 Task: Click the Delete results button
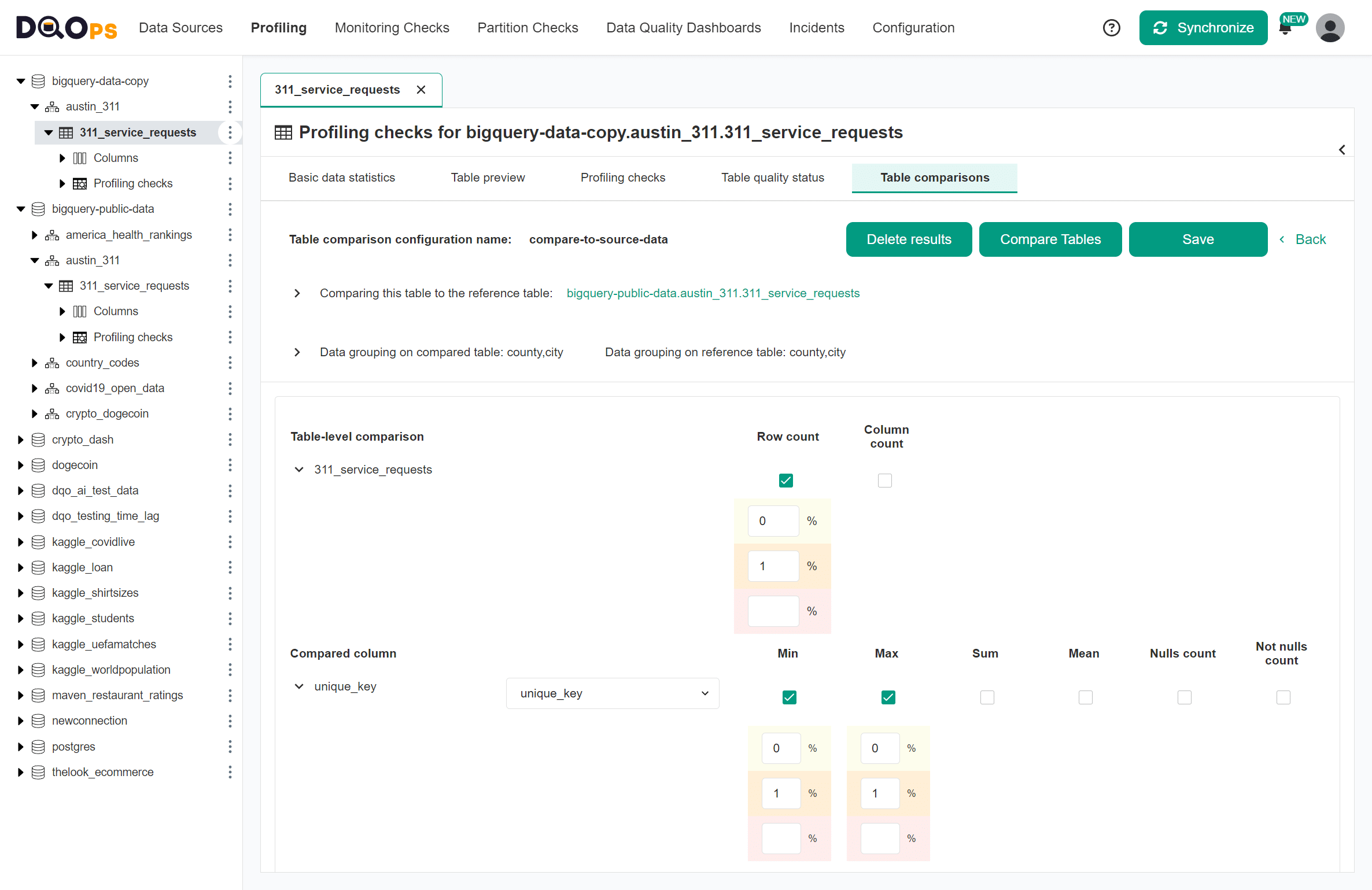(x=909, y=239)
